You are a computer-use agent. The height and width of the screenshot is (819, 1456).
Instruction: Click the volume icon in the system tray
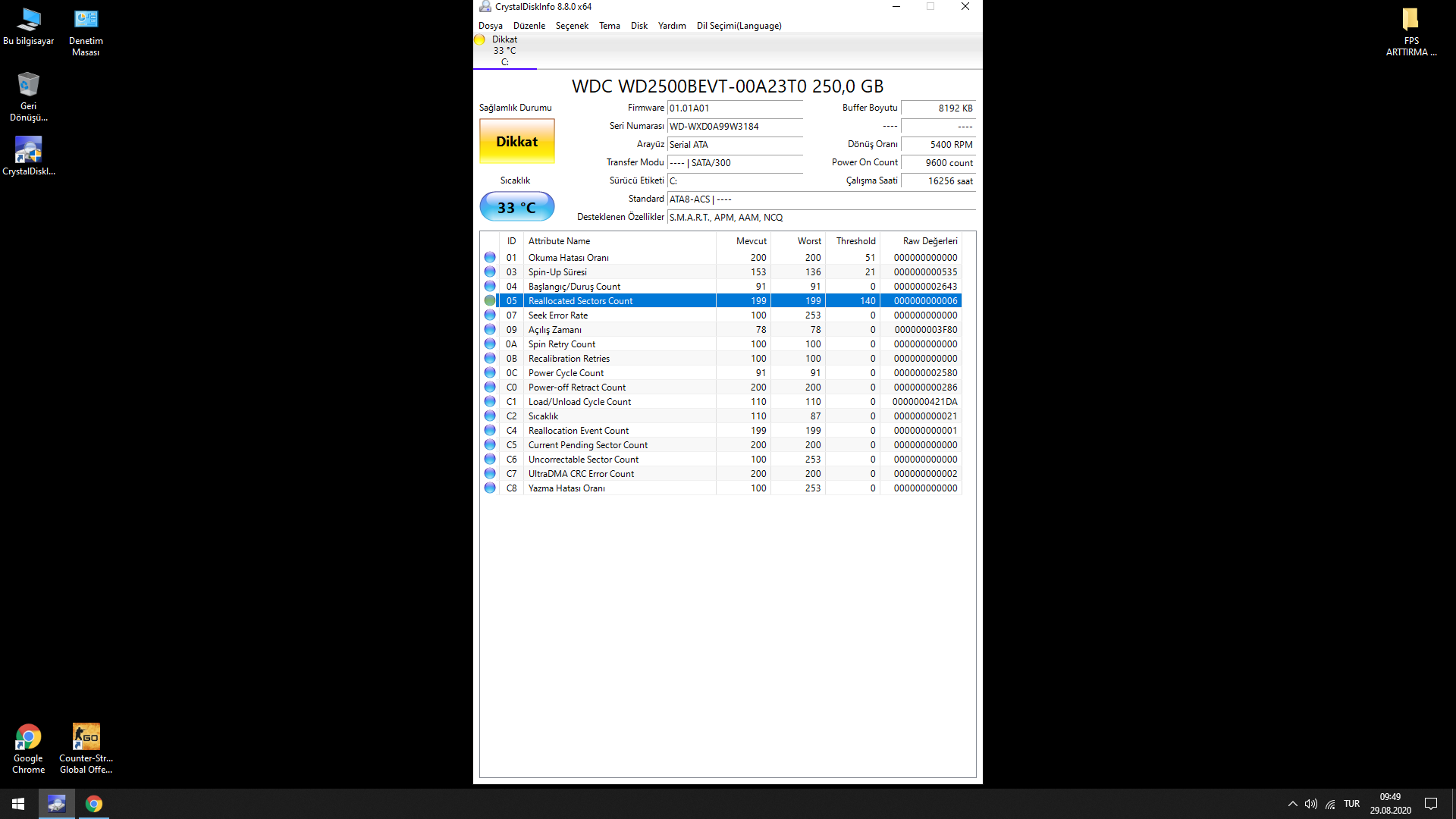coord(1310,804)
